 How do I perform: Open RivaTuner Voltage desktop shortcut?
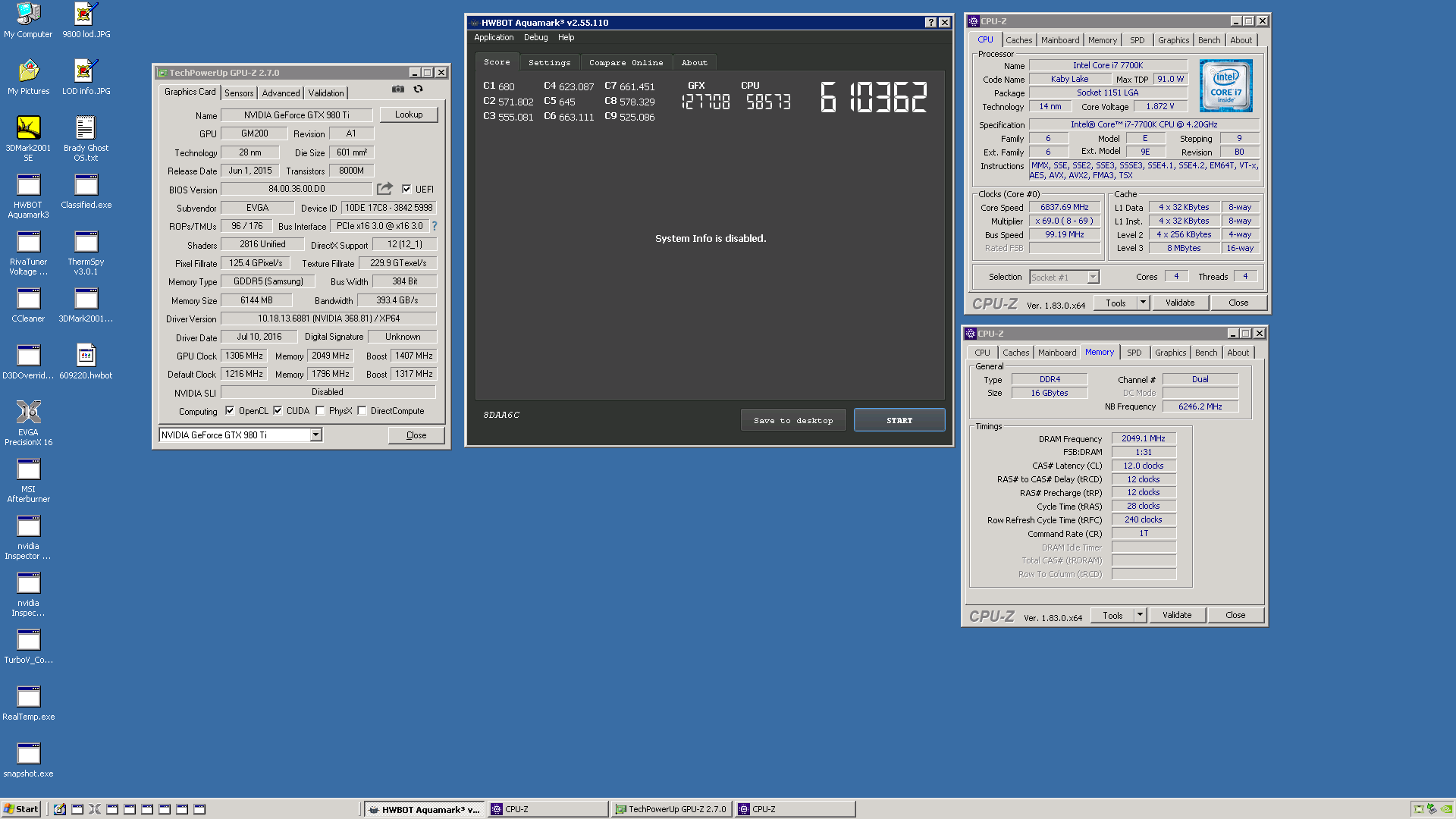[28, 253]
